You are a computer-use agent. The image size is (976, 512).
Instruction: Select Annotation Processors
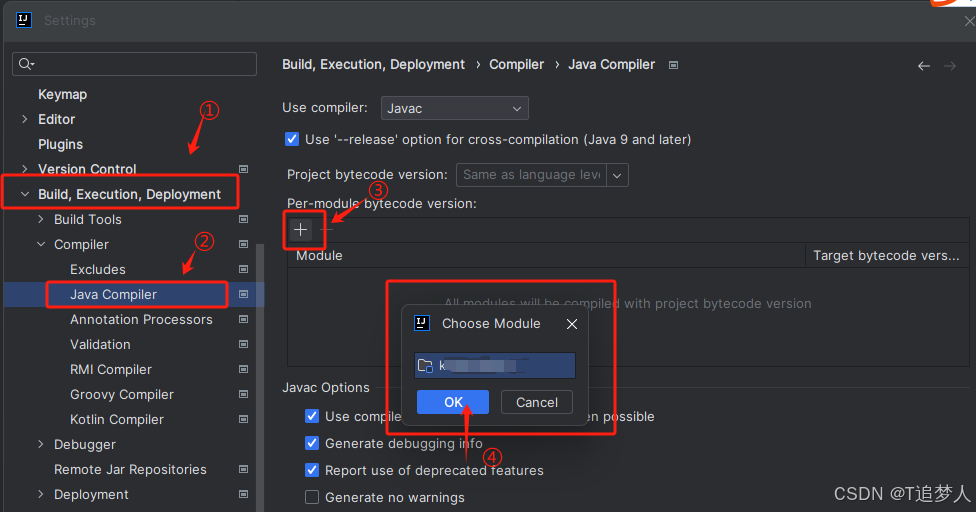pyautogui.click(x=141, y=319)
